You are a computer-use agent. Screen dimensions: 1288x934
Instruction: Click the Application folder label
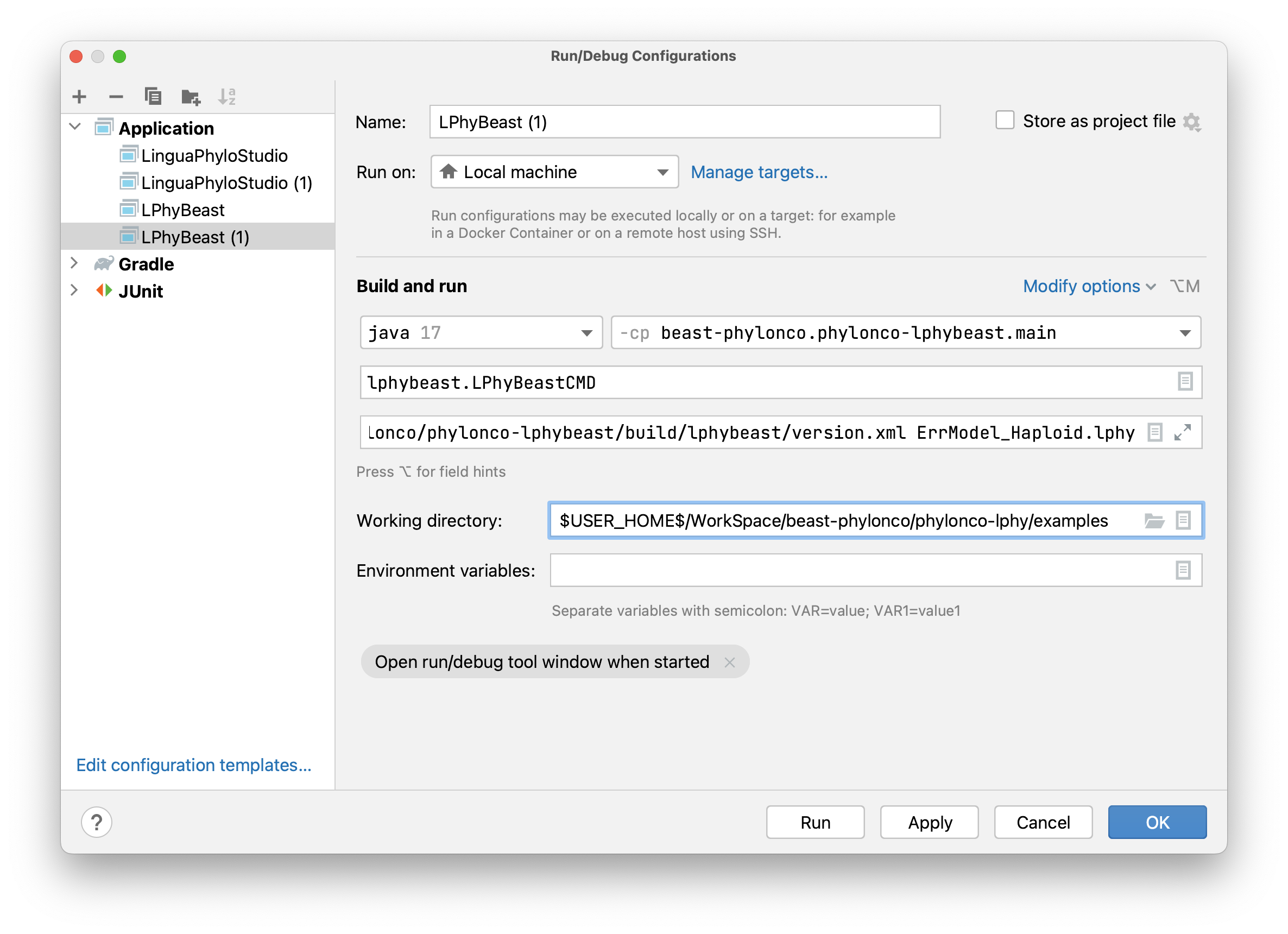[x=166, y=128]
